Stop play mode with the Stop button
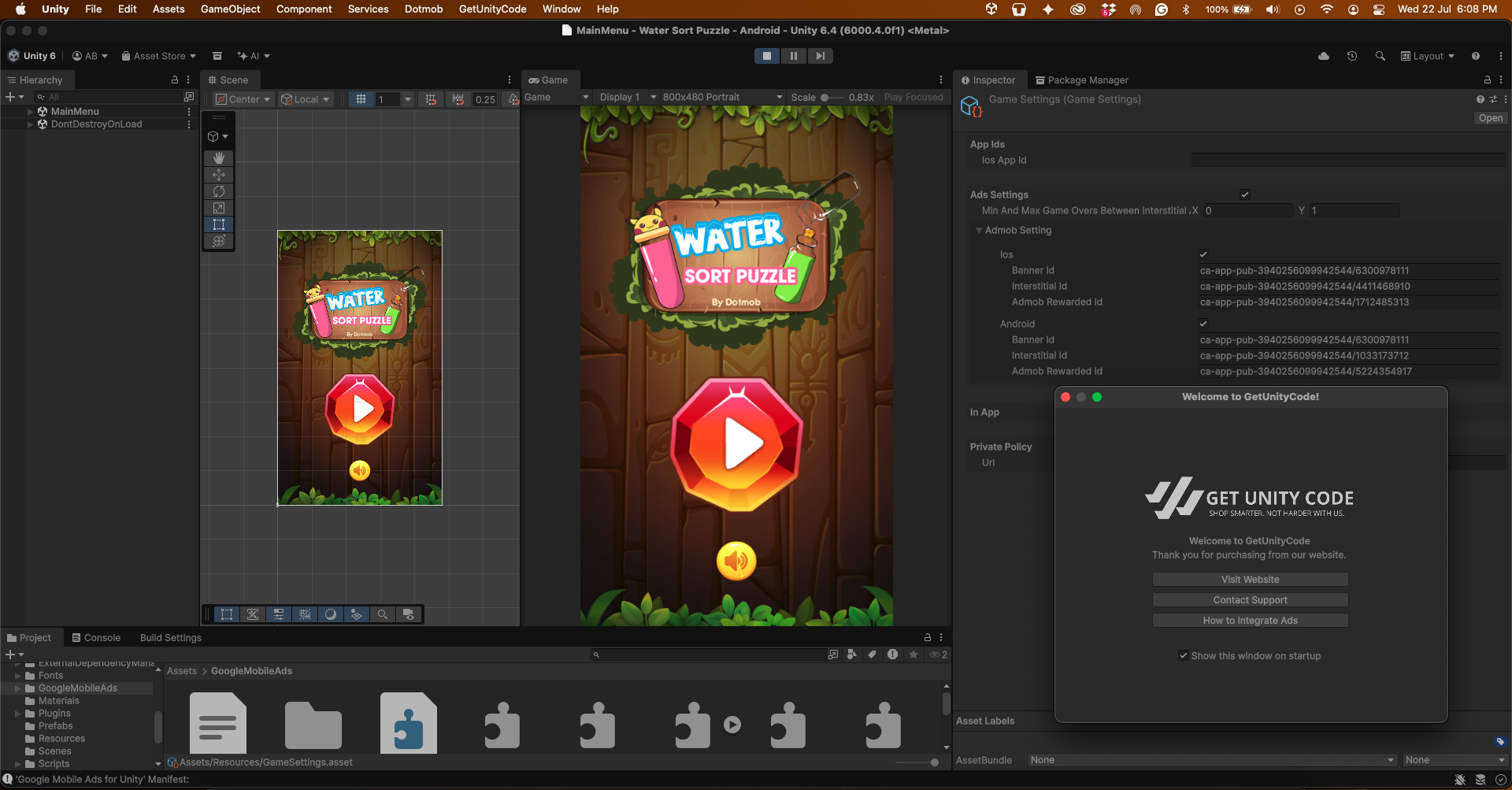This screenshot has width=1512, height=790. 767,56
